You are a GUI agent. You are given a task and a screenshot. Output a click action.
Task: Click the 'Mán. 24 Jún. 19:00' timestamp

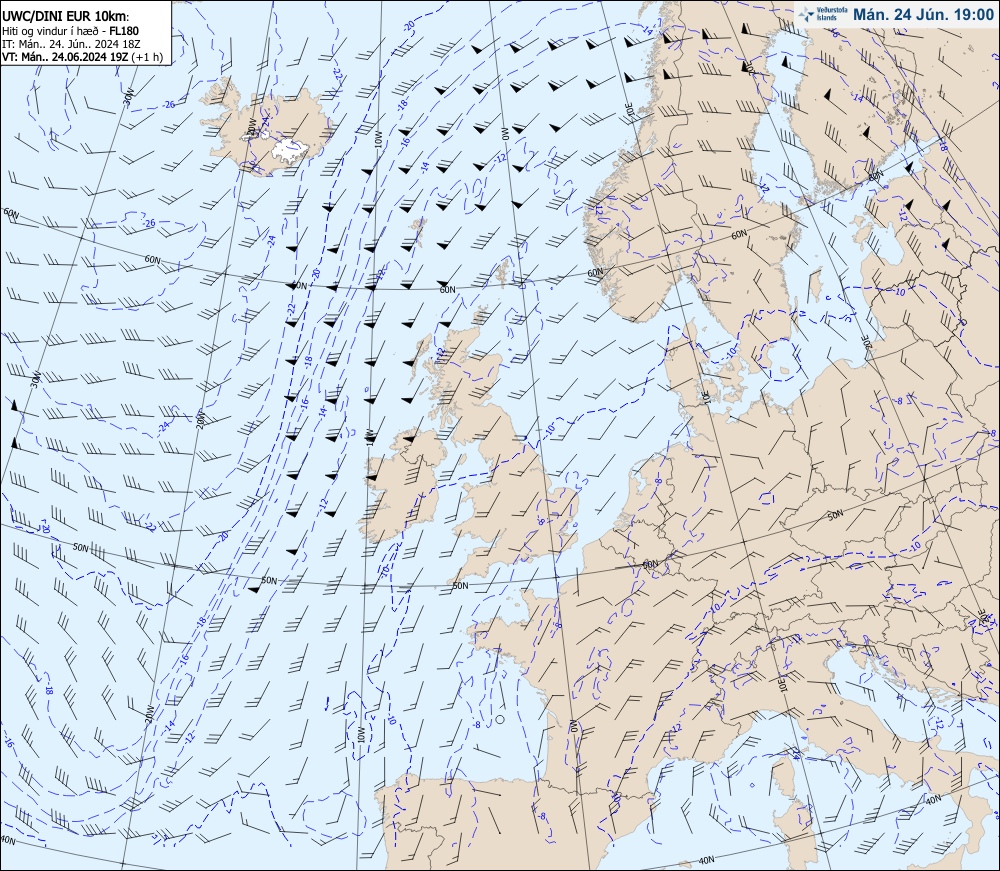pyautogui.click(x=923, y=14)
